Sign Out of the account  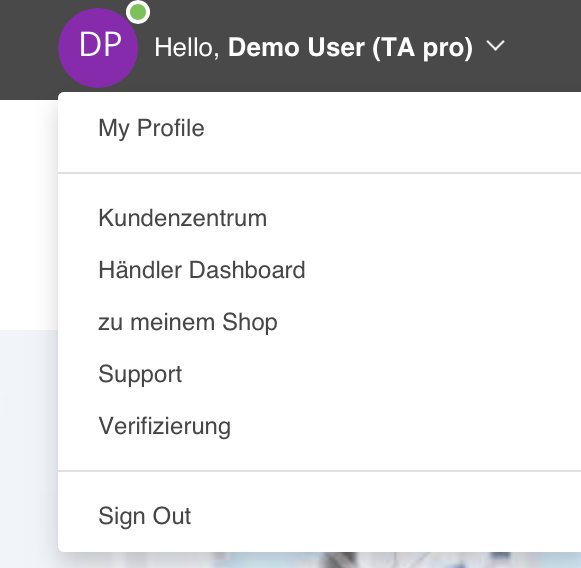click(145, 515)
